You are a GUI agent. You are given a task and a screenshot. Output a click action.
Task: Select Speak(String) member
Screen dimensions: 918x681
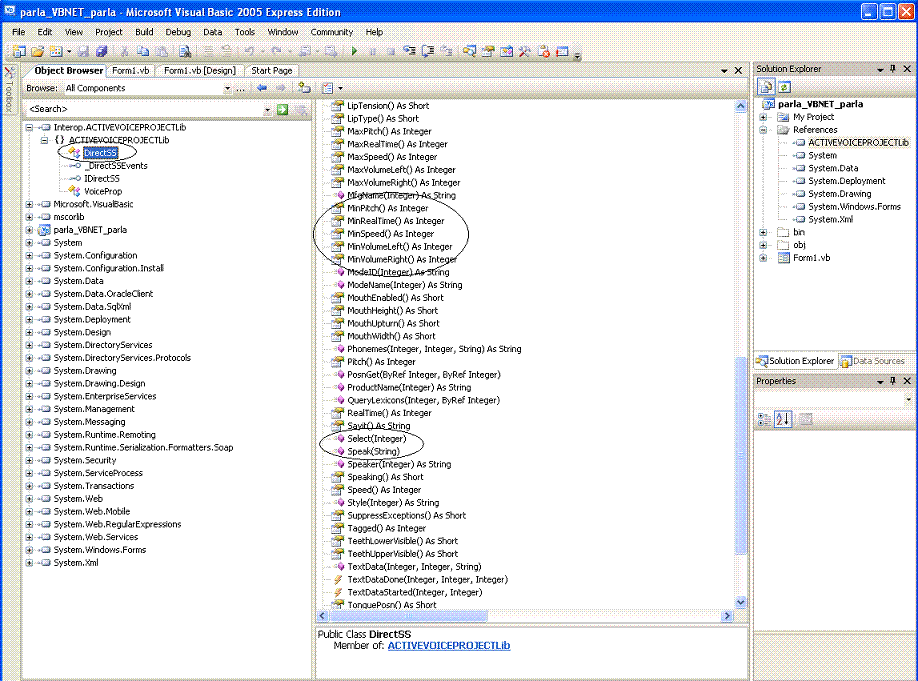click(374, 451)
